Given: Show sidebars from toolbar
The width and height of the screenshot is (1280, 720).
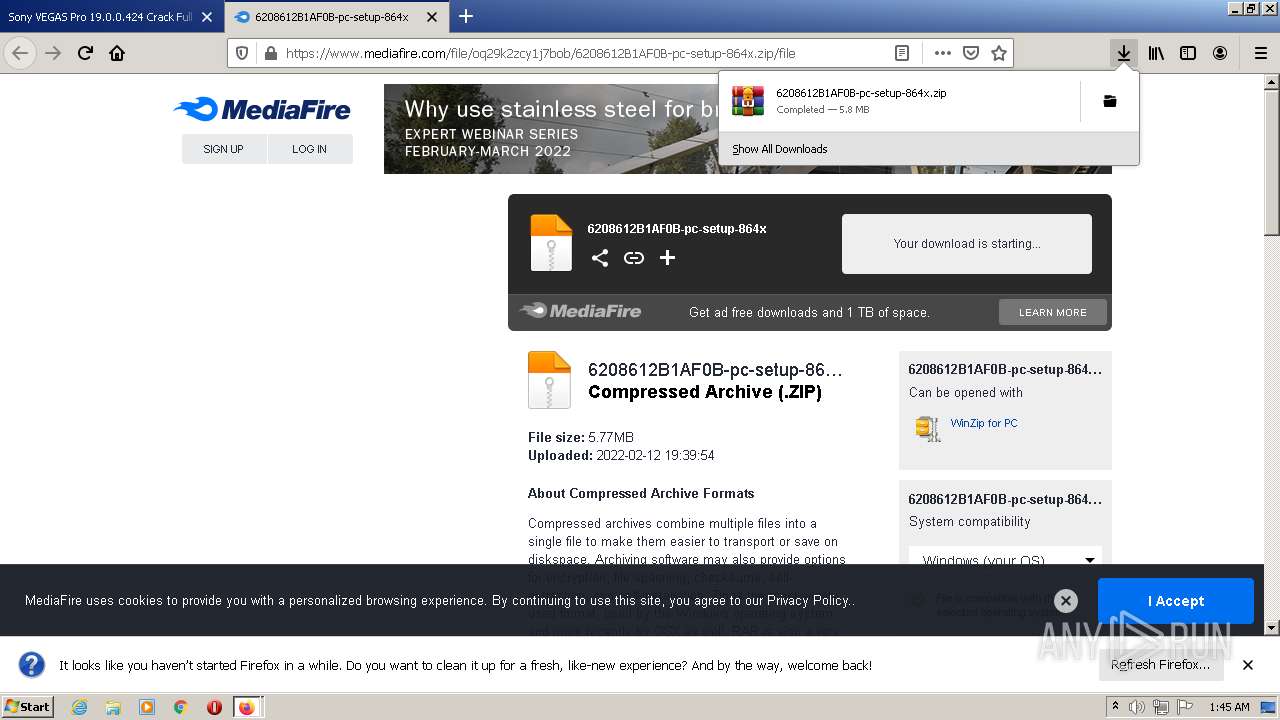Looking at the screenshot, I should pyautogui.click(x=1188, y=54).
